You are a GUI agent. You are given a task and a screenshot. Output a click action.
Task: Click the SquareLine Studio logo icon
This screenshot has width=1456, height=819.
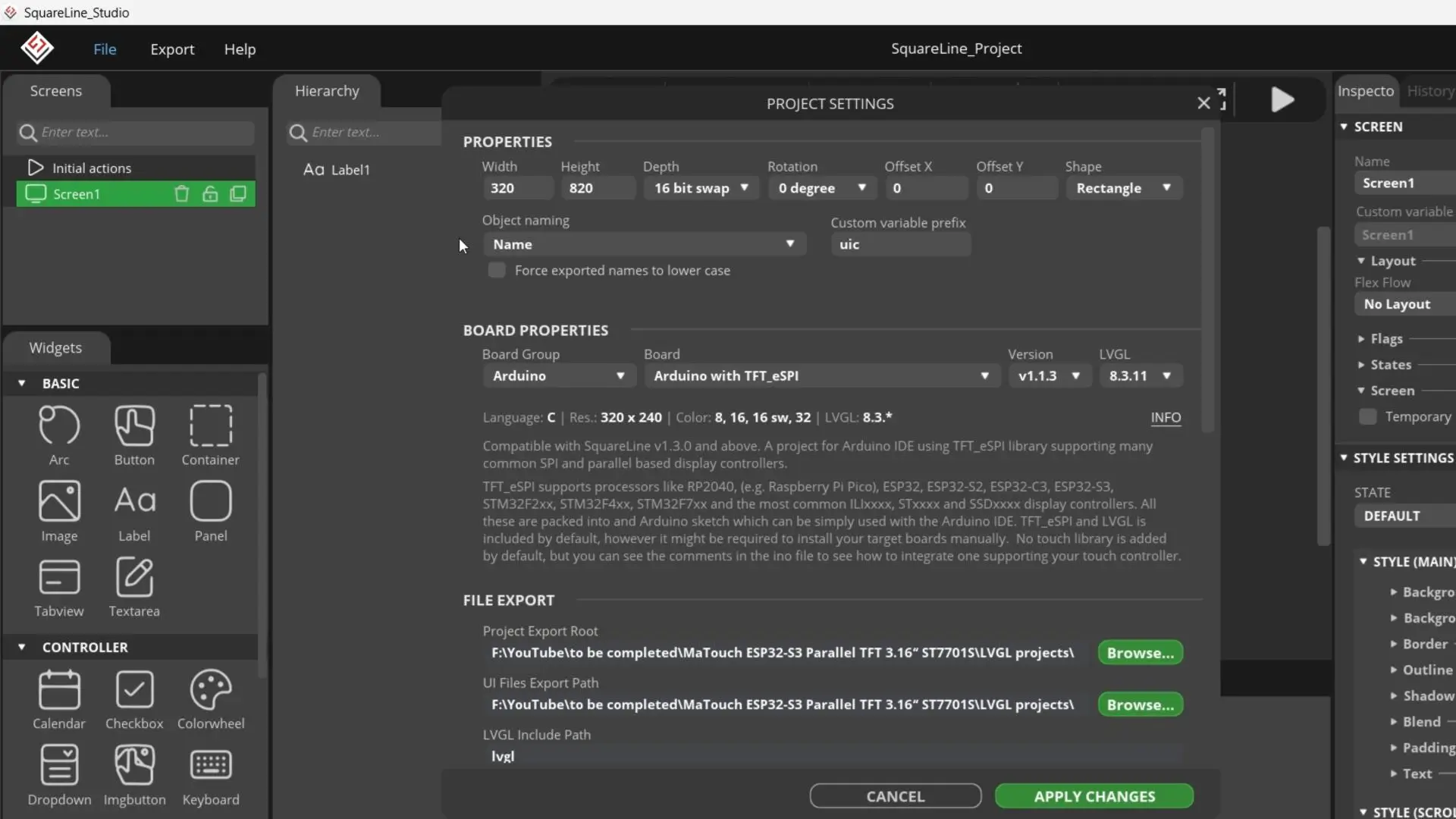click(x=36, y=49)
